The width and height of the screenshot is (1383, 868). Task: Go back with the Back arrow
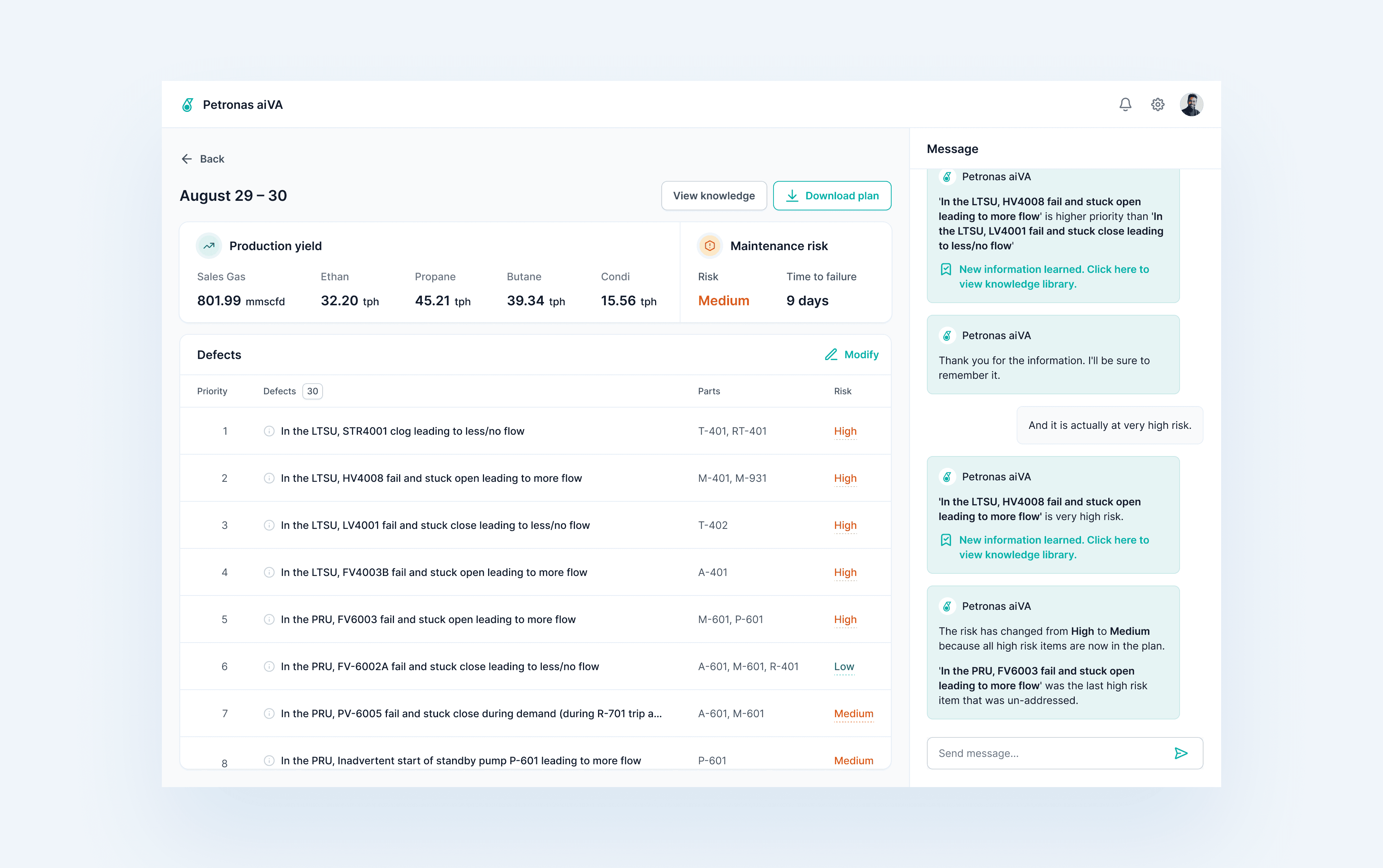click(203, 159)
